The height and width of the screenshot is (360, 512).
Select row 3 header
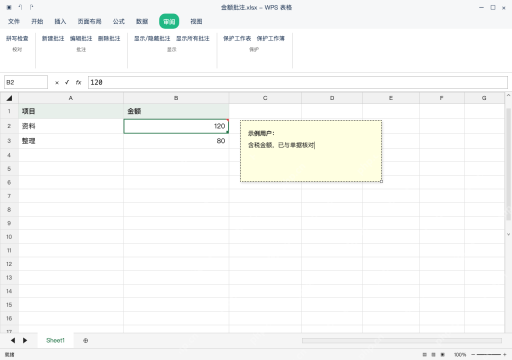pyautogui.click(x=9, y=141)
